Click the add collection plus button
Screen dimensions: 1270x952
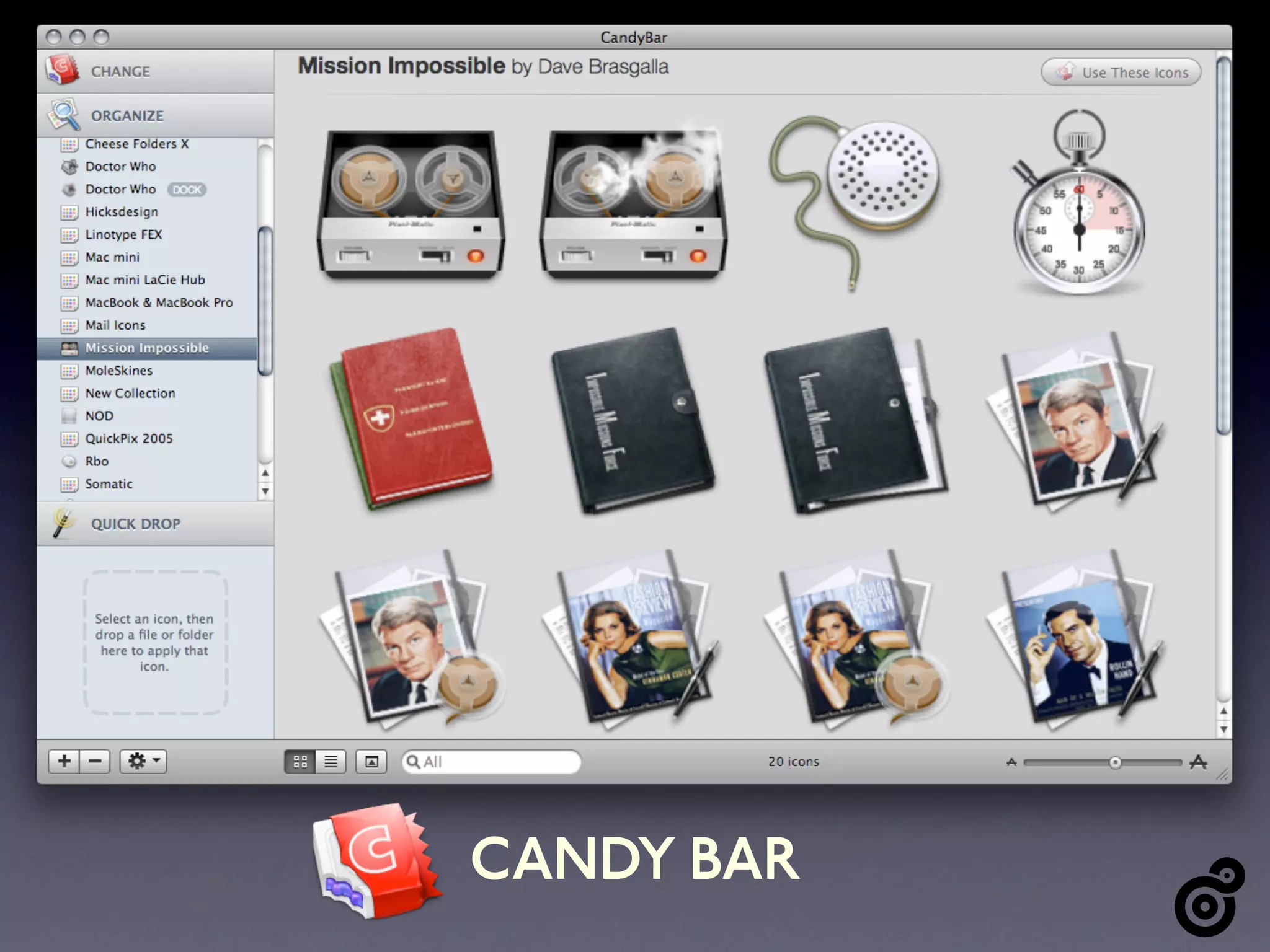point(64,761)
